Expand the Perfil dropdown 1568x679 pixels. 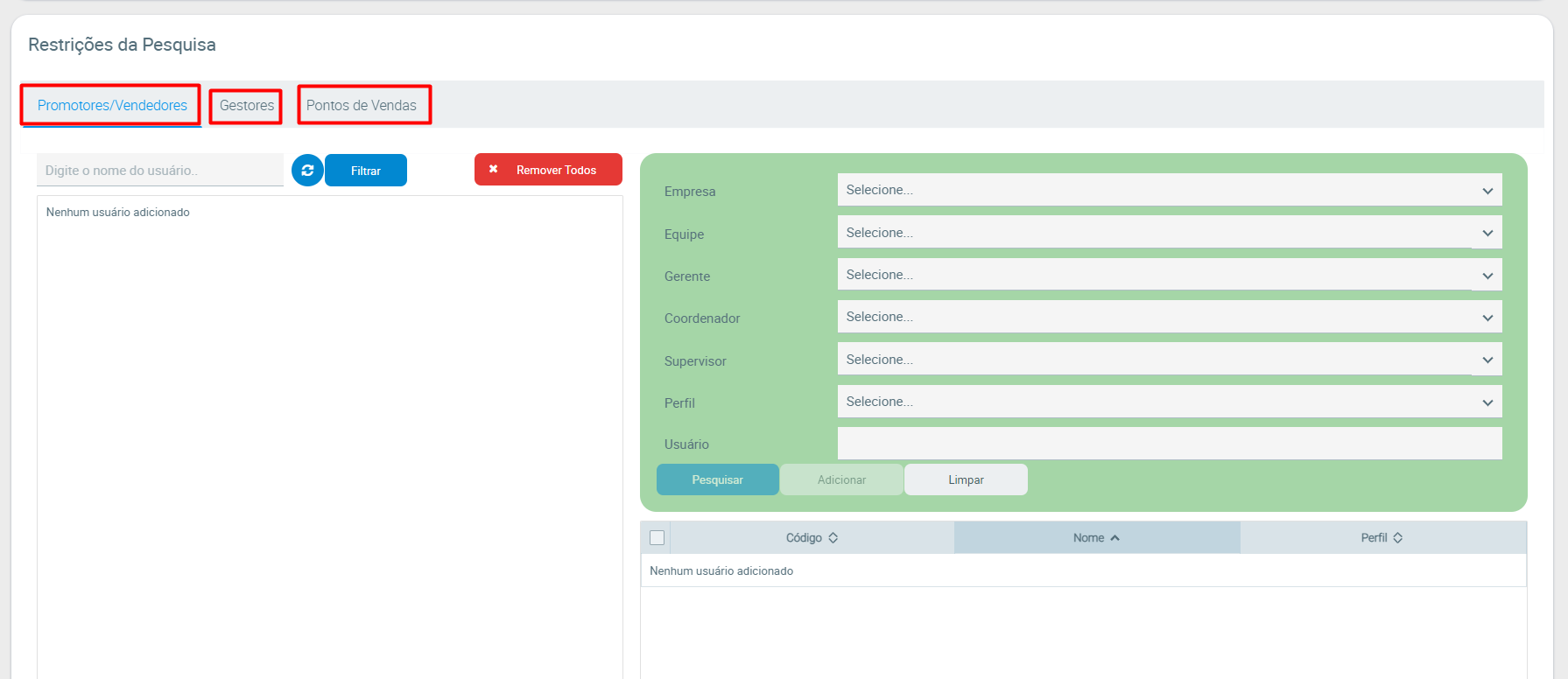click(1169, 402)
